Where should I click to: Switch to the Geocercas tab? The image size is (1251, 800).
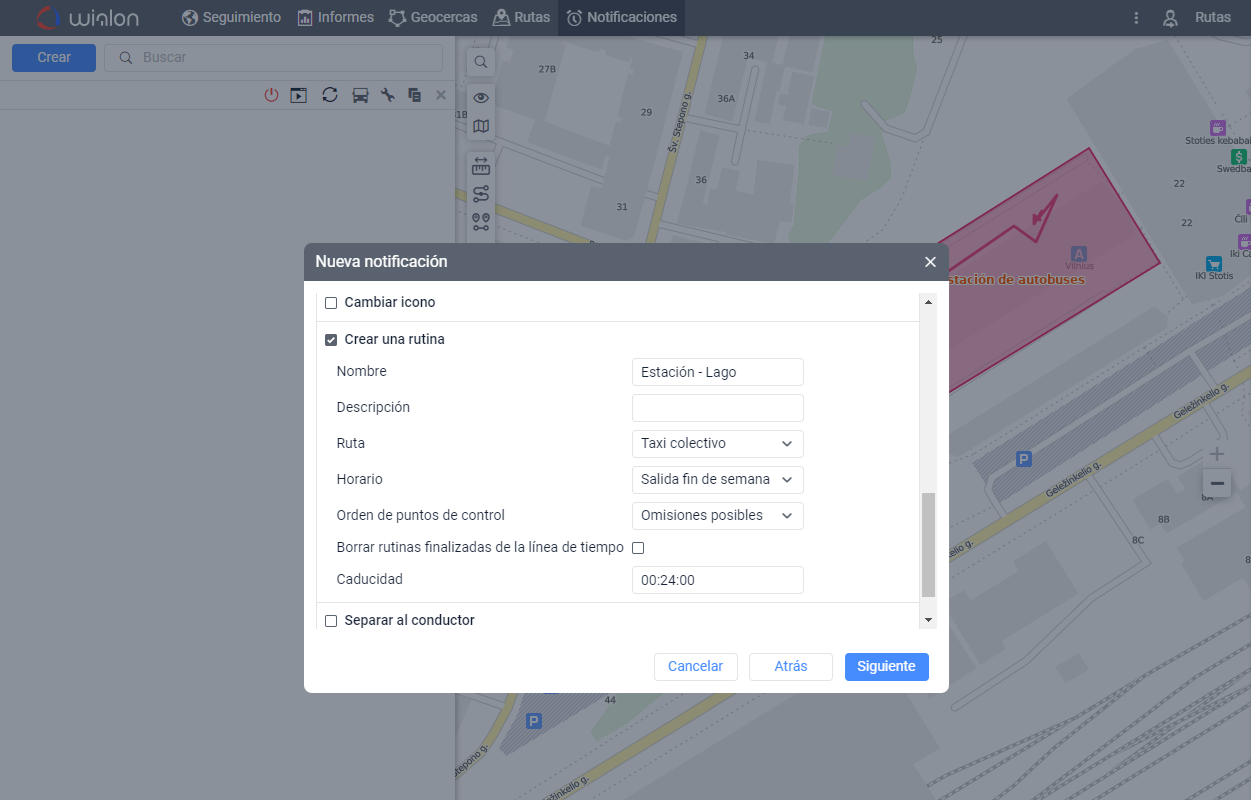433,17
